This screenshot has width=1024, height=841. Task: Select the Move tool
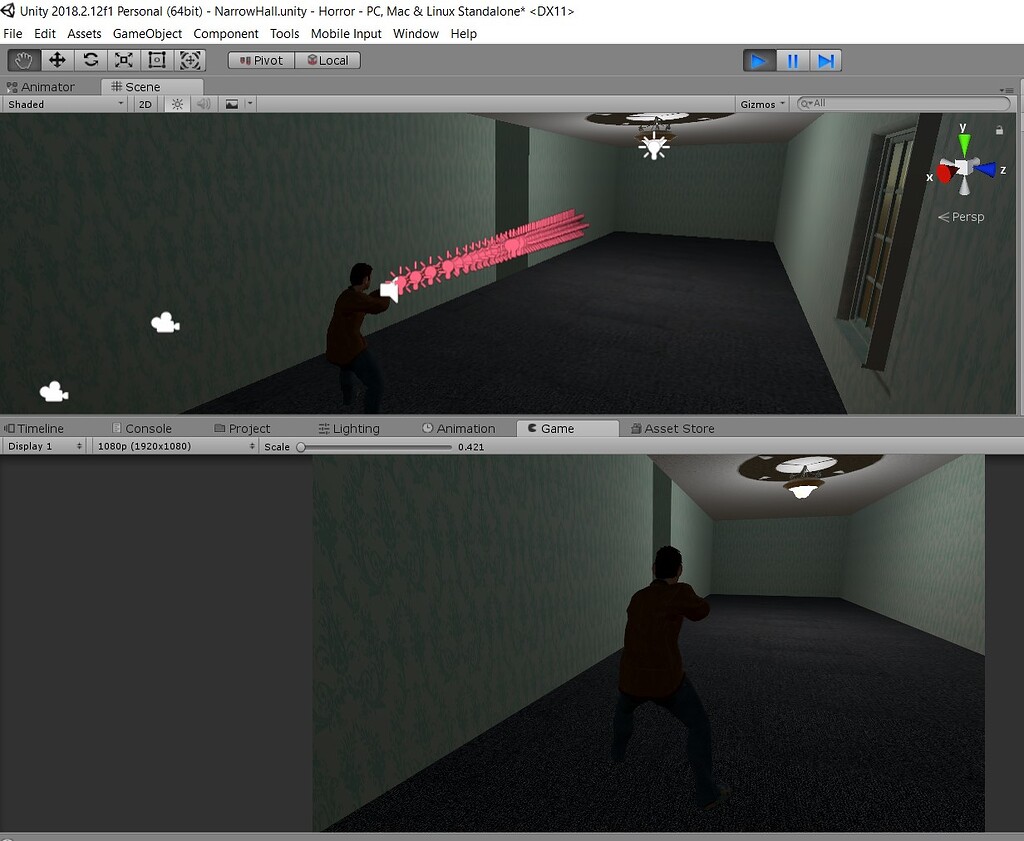pos(57,60)
